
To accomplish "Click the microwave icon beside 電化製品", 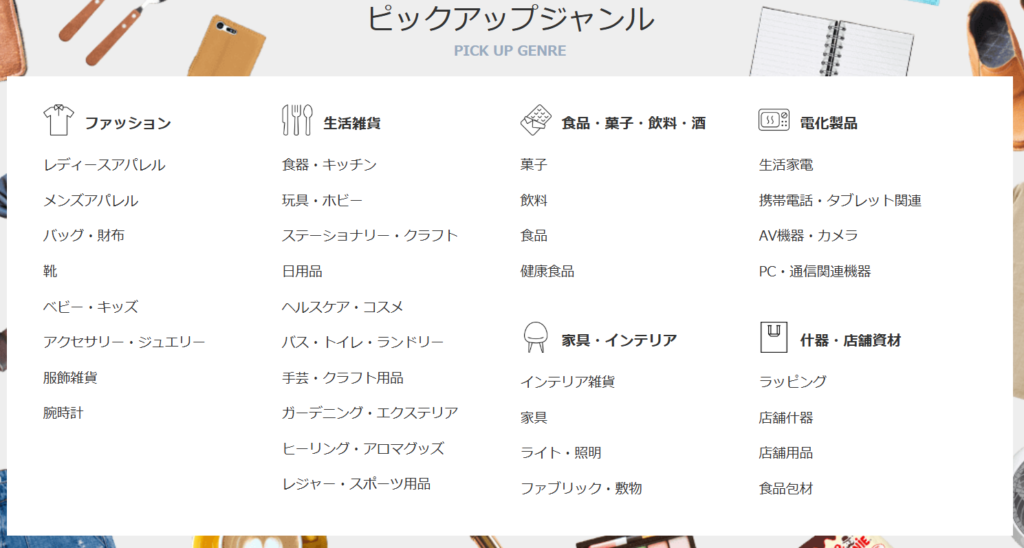I will click(773, 121).
